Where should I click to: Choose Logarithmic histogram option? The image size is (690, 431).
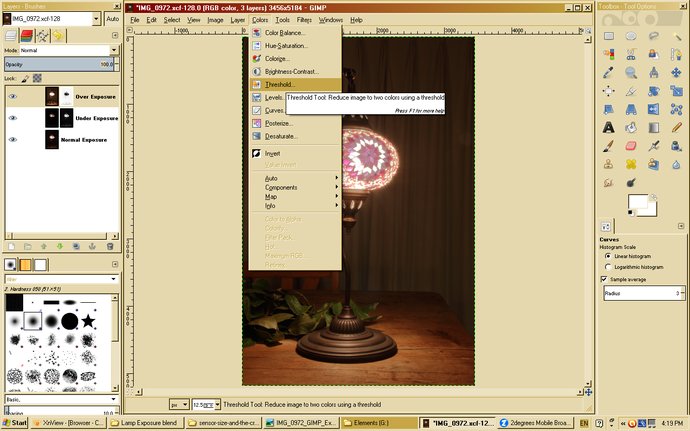pos(608,267)
